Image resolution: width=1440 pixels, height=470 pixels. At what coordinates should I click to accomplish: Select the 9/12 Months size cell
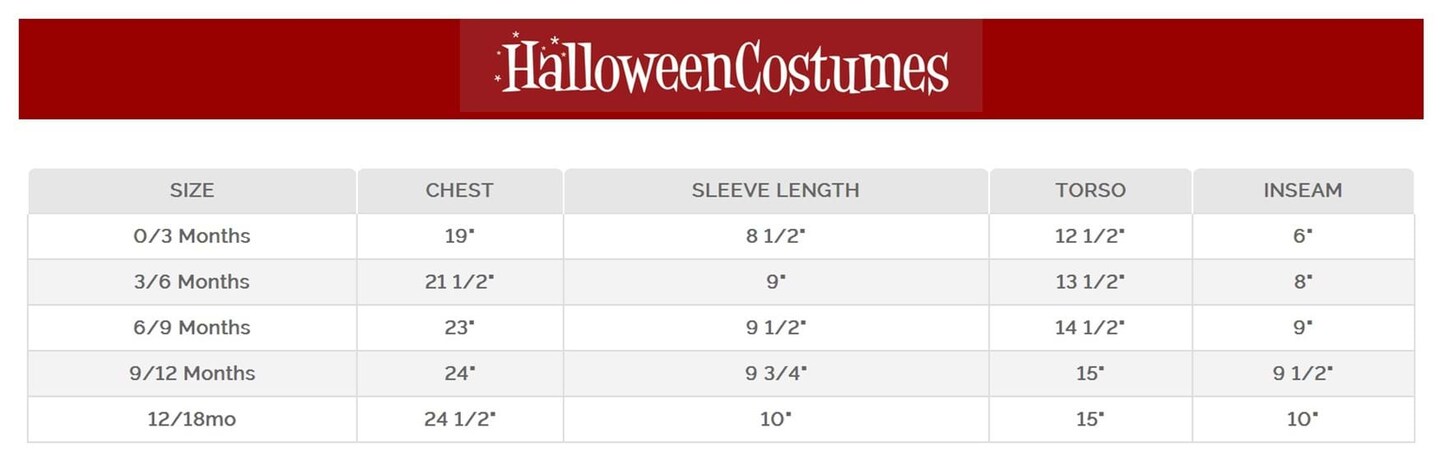192,374
